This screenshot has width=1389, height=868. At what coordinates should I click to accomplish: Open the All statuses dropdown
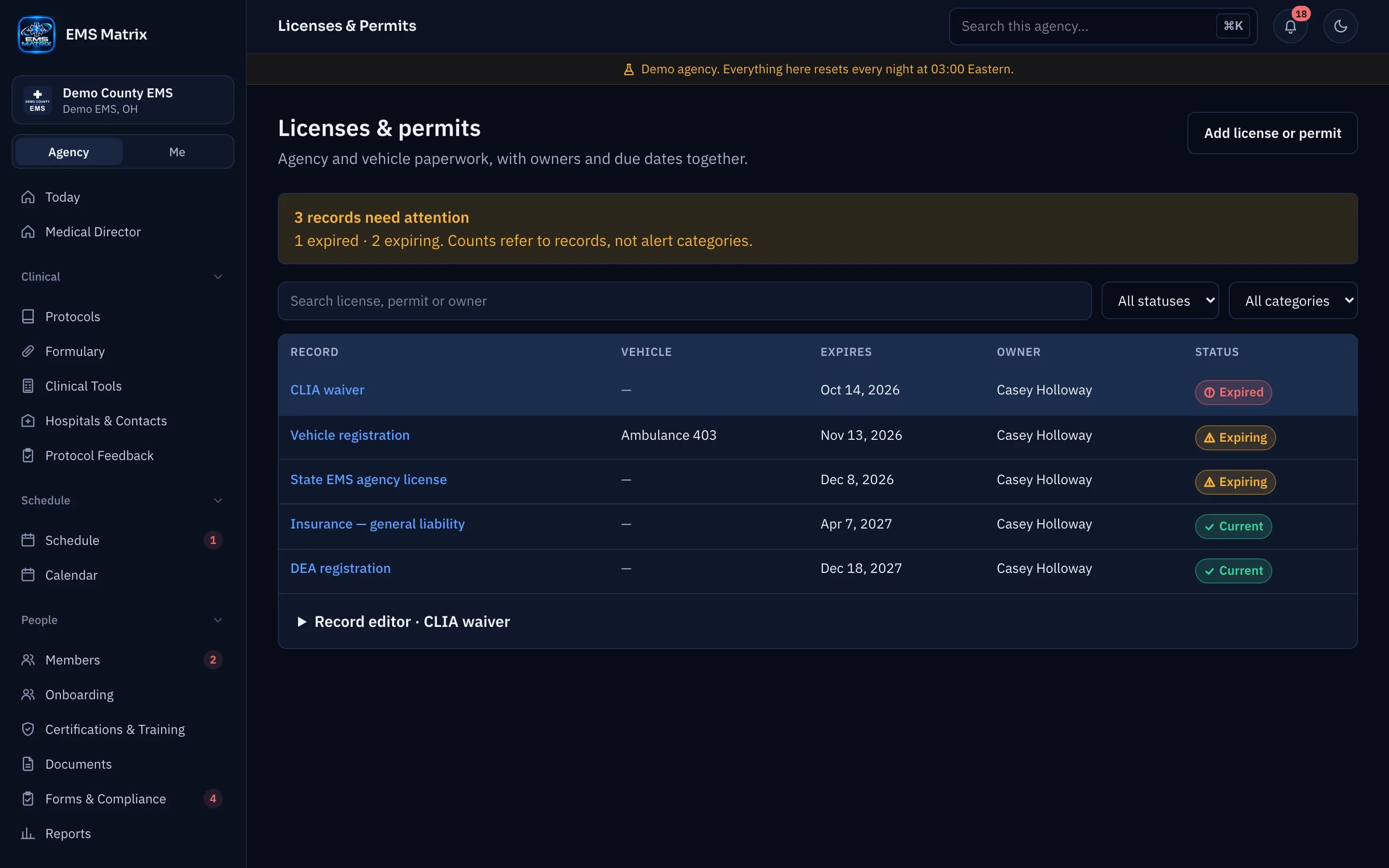pyautogui.click(x=1160, y=301)
